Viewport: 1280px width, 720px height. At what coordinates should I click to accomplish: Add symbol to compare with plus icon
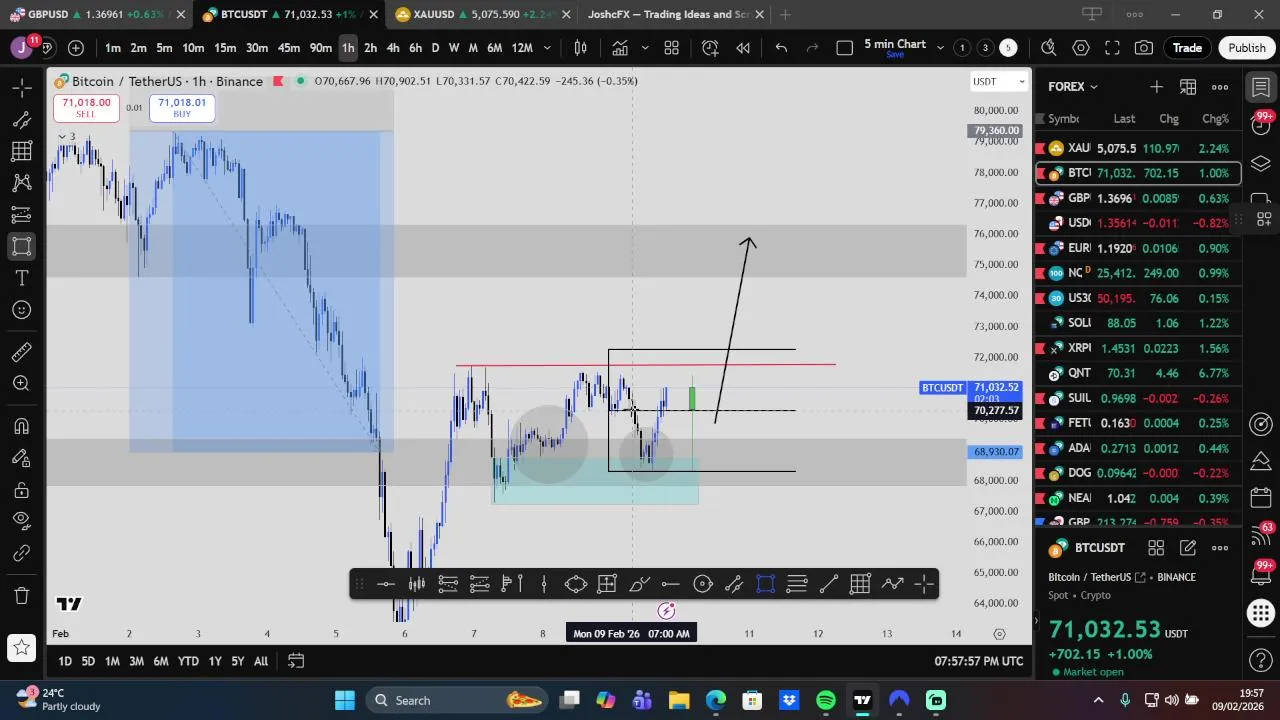coord(76,48)
